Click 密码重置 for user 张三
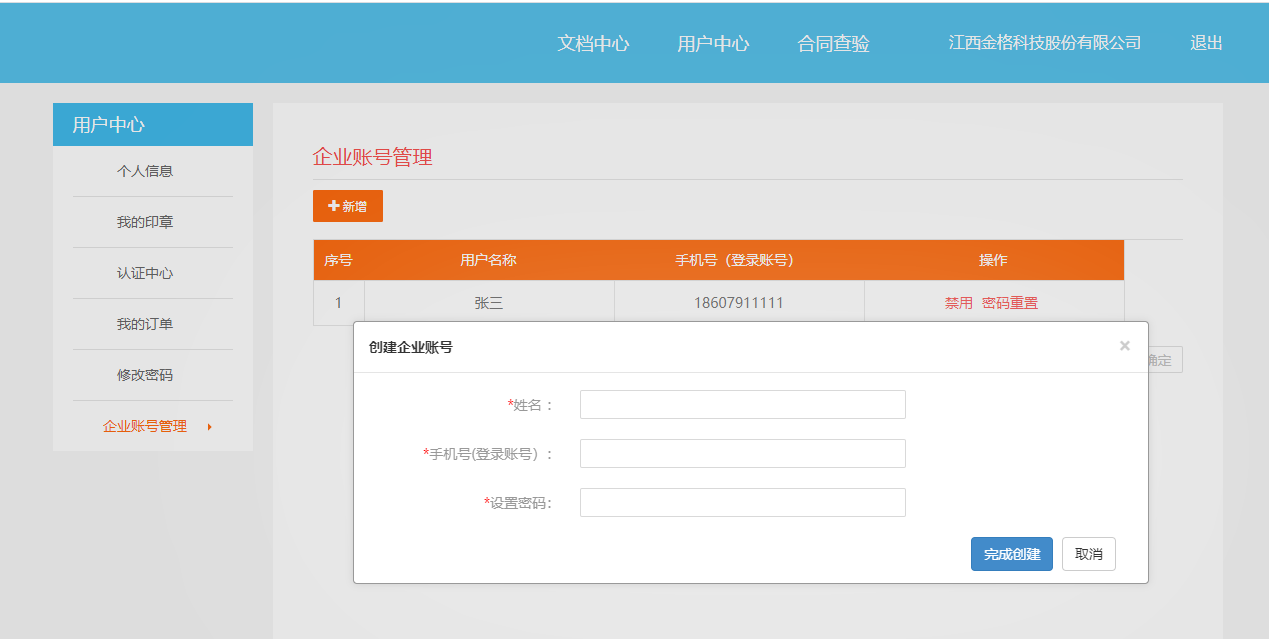 click(x=1010, y=303)
